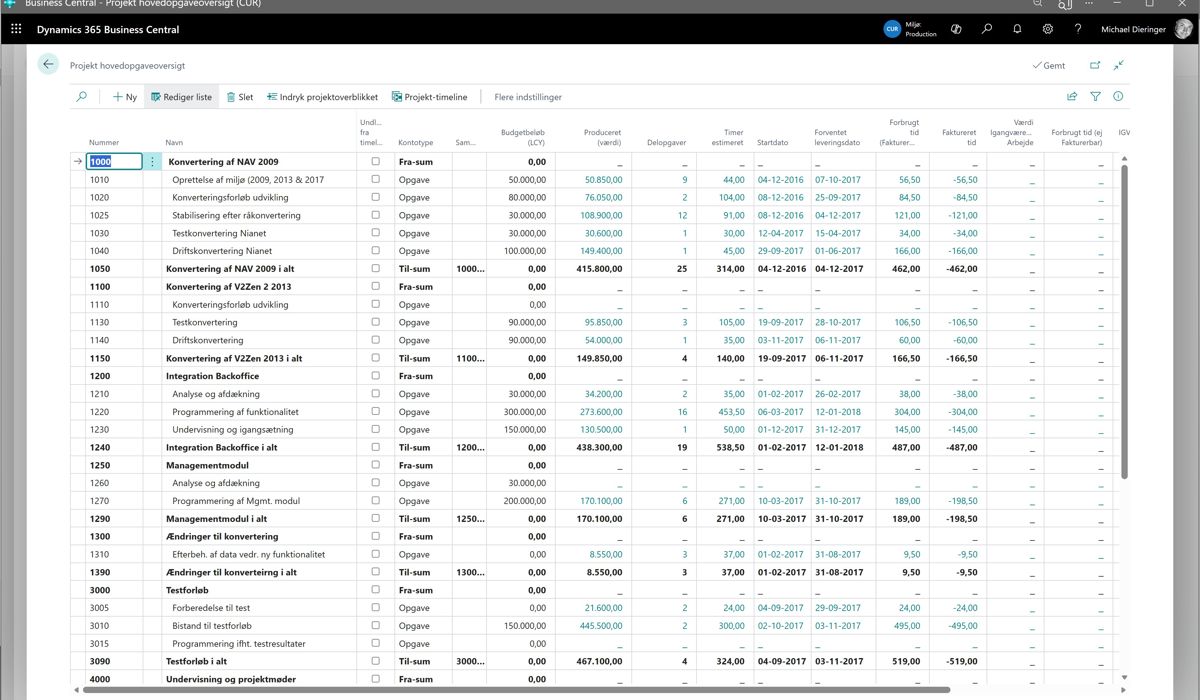Click the page title Projekt hovedopgaveoversigt

coord(127,66)
